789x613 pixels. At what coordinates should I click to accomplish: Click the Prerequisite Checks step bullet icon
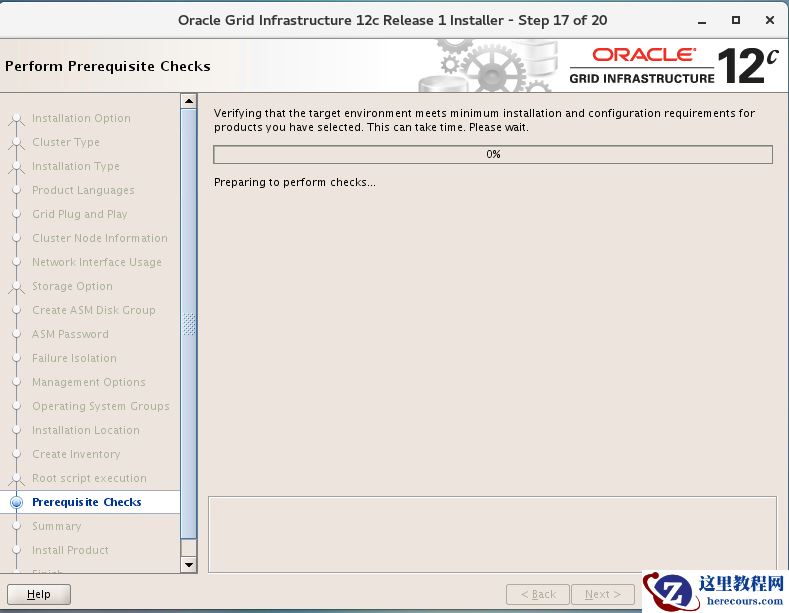pyautogui.click(x=17, y=502)
